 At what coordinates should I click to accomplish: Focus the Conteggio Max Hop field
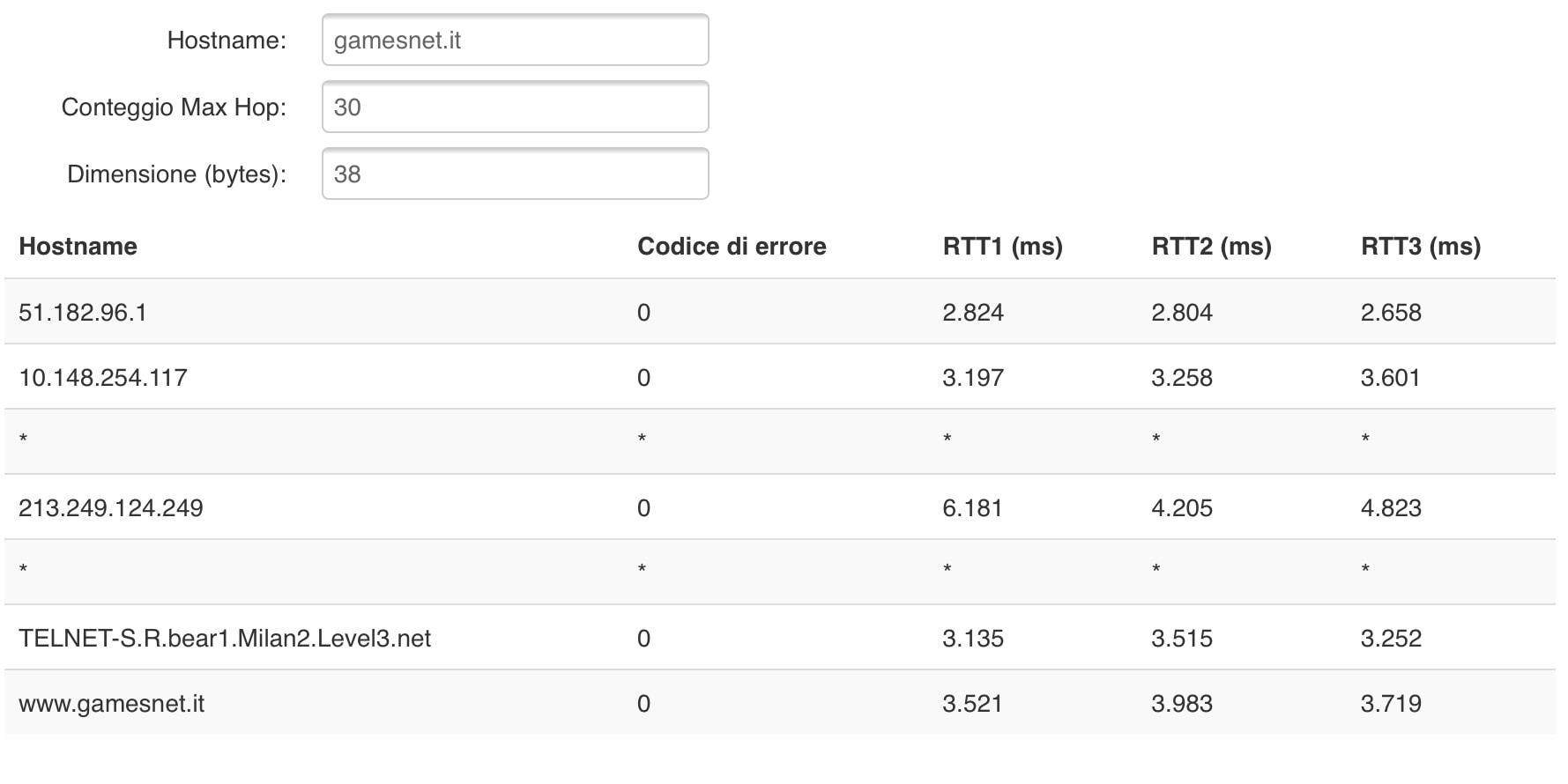[x=515, y=107]
